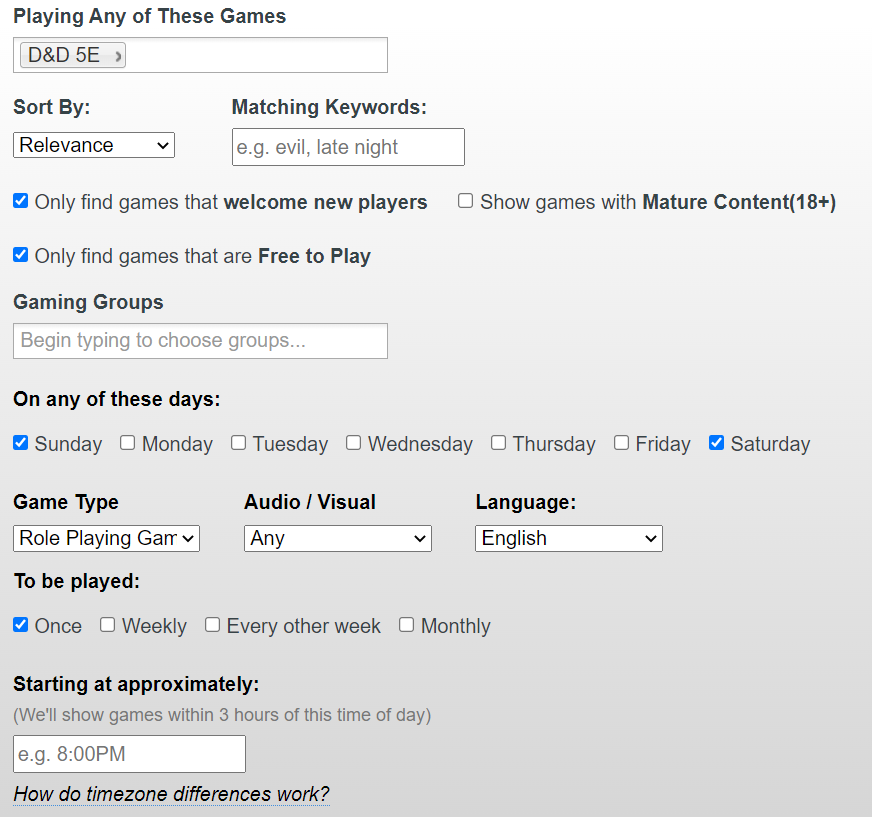Deselect the Saturday checkbox
The height and width of the screenshot is (817, 872).
(716, 443)
